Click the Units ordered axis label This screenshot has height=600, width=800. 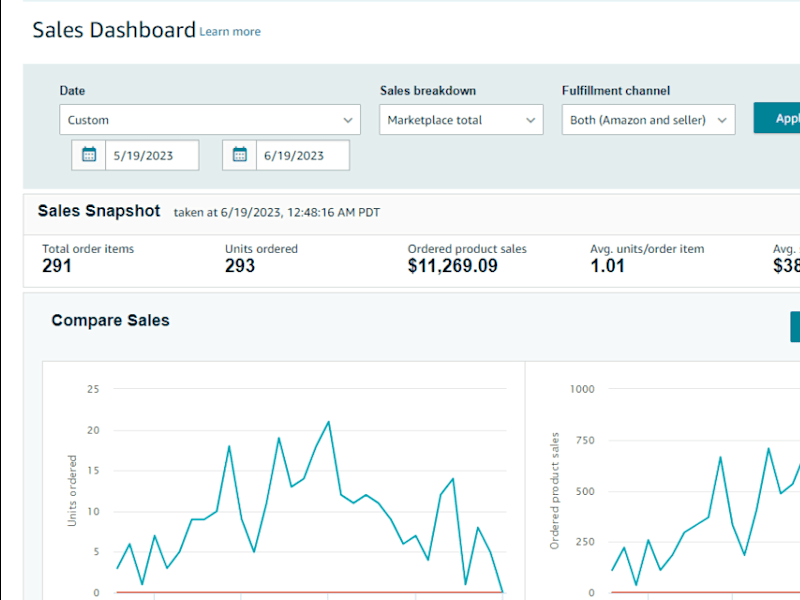72,490
